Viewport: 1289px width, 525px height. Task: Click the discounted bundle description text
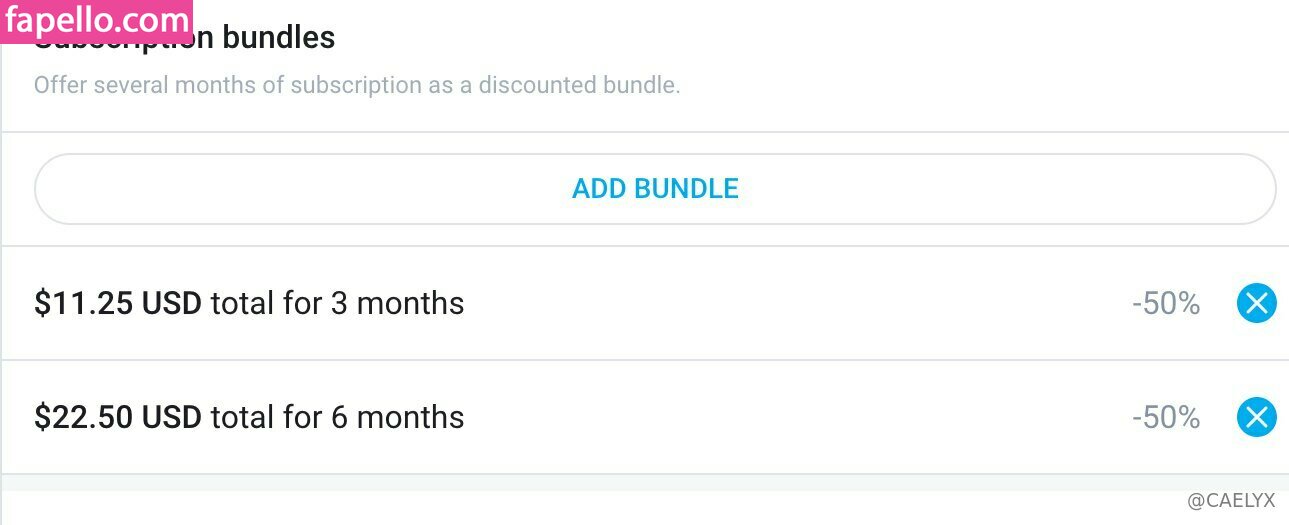357,85
